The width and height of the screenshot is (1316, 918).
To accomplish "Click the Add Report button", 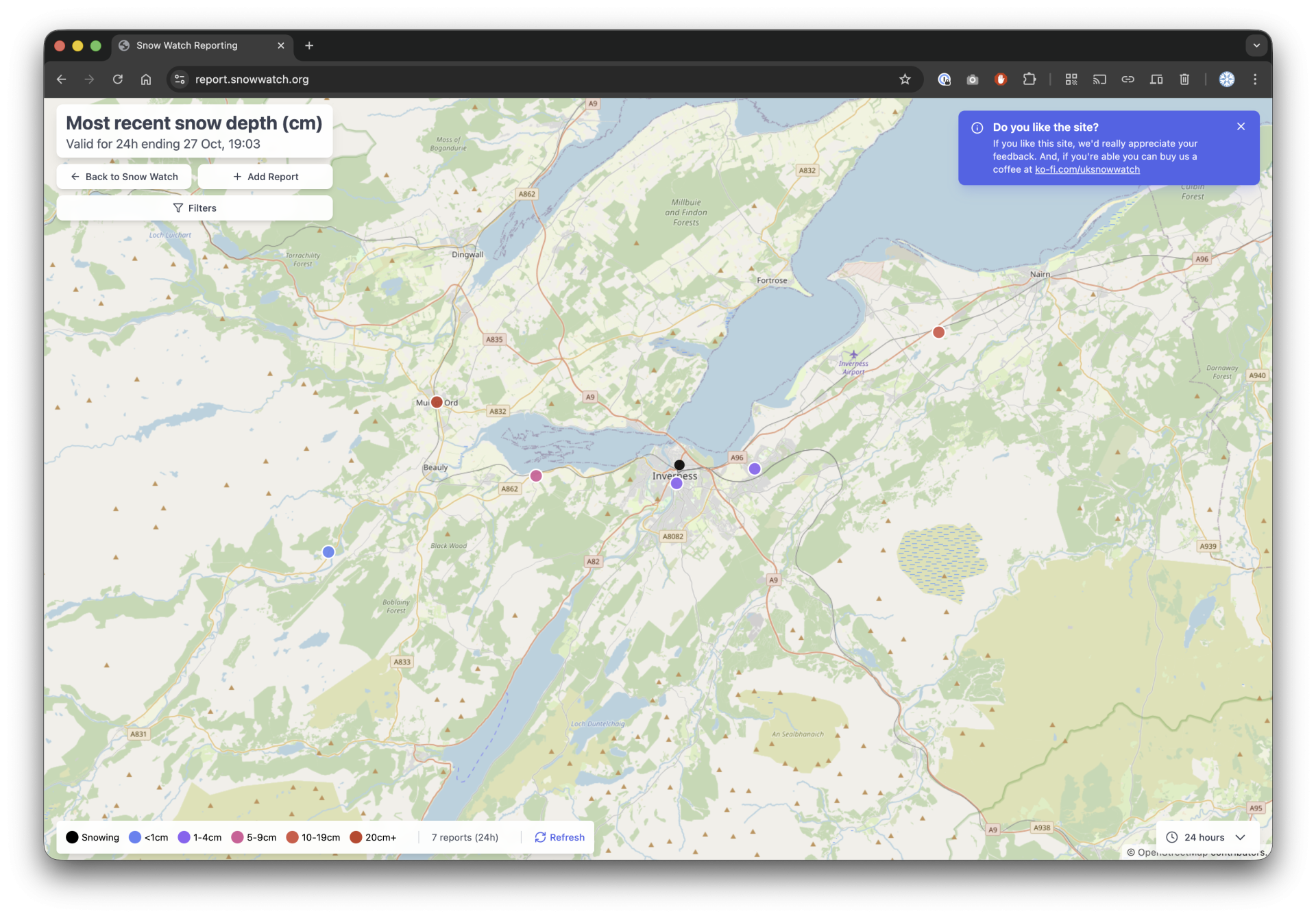I will pos(265,177).
